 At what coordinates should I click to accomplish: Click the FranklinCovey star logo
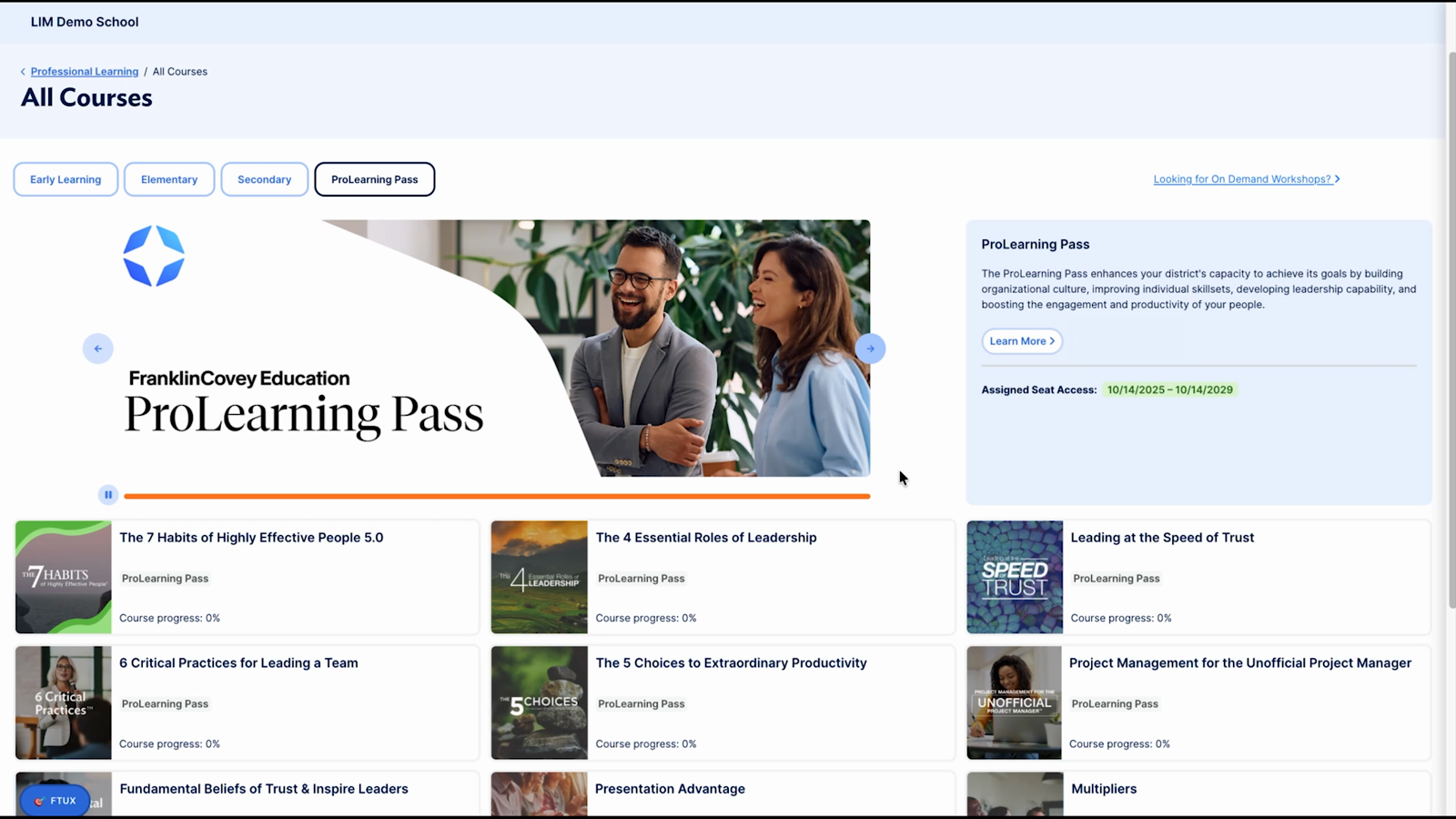coord(154,256)
